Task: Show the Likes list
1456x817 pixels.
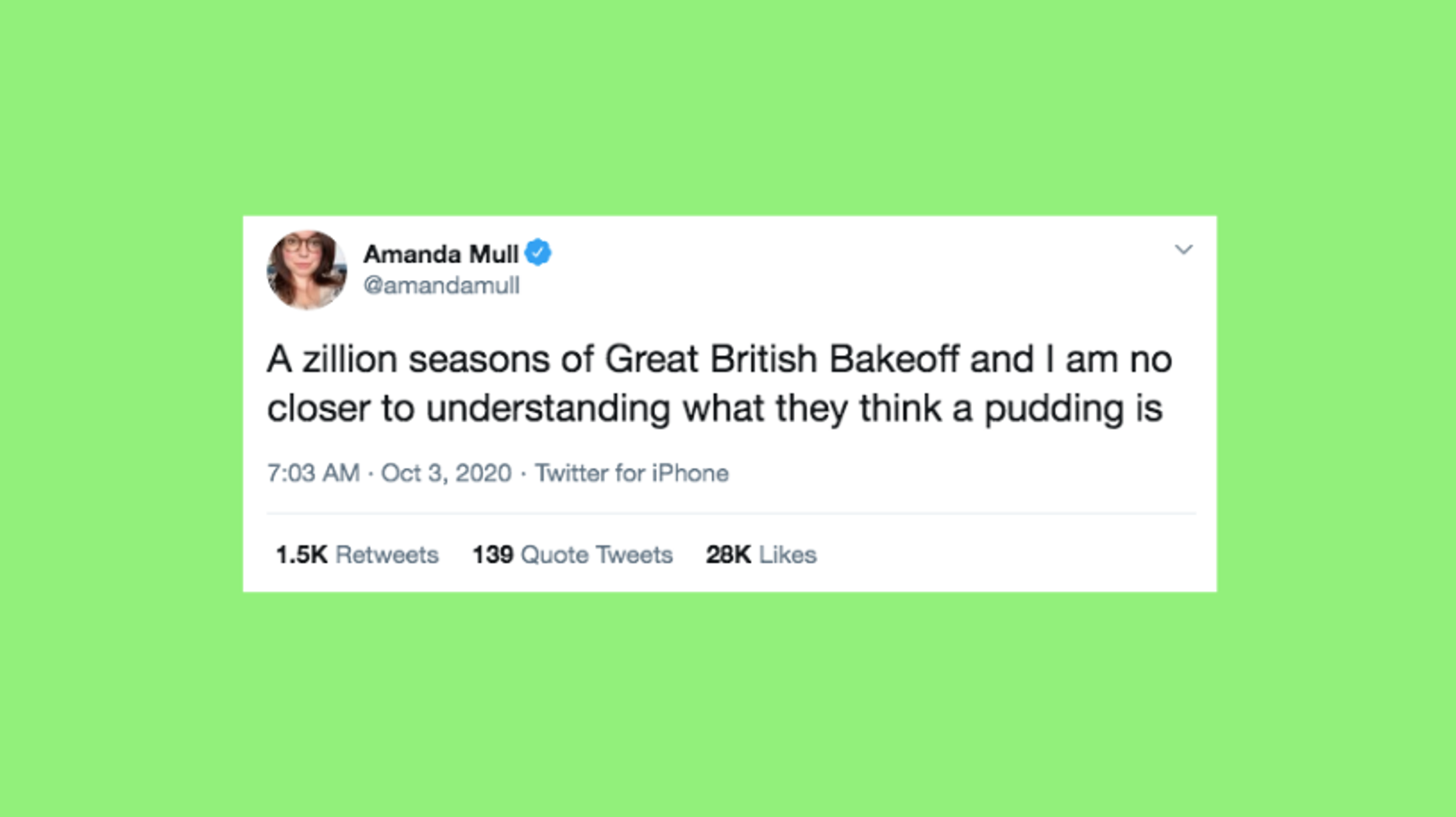Action: coord(787,555)
